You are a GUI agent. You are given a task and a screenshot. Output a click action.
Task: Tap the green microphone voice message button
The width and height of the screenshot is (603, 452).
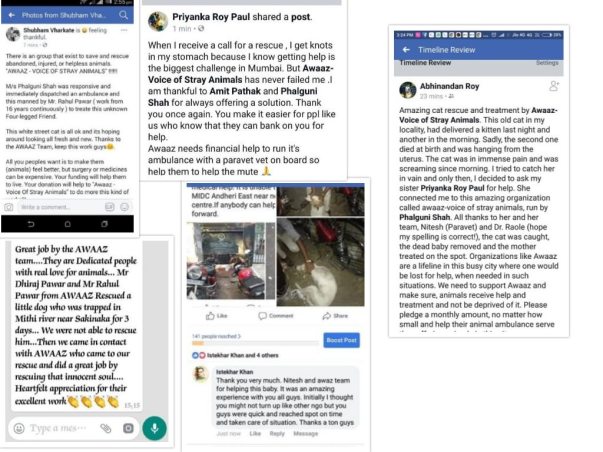pyautogui.click(x=154, y=428)
